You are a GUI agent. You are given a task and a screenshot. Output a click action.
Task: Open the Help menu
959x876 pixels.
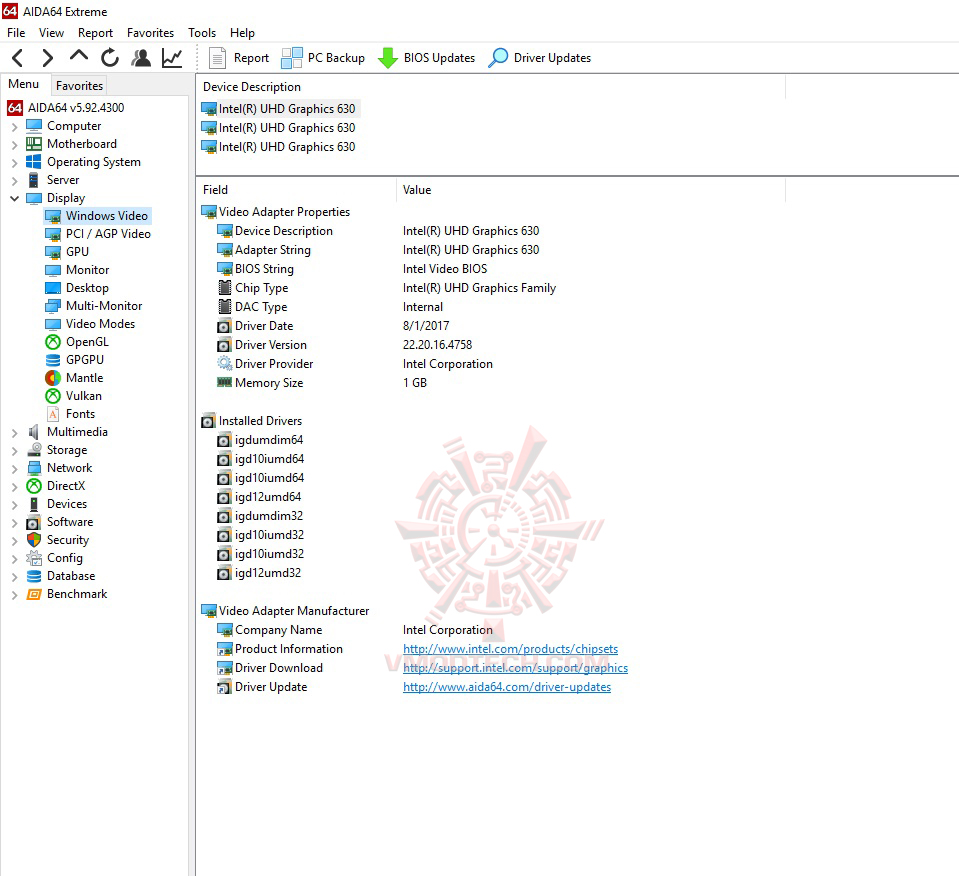click(242, 33)
